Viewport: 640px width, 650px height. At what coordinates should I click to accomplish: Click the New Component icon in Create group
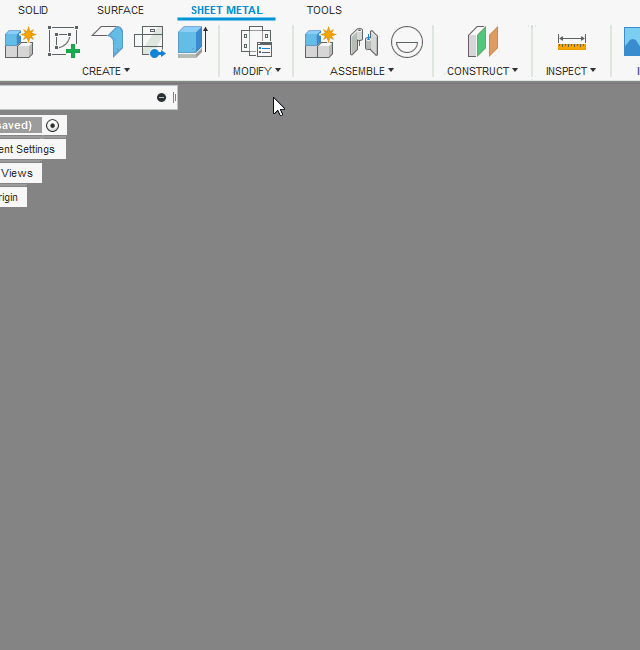pyautogui.click(x=19, y=42)
